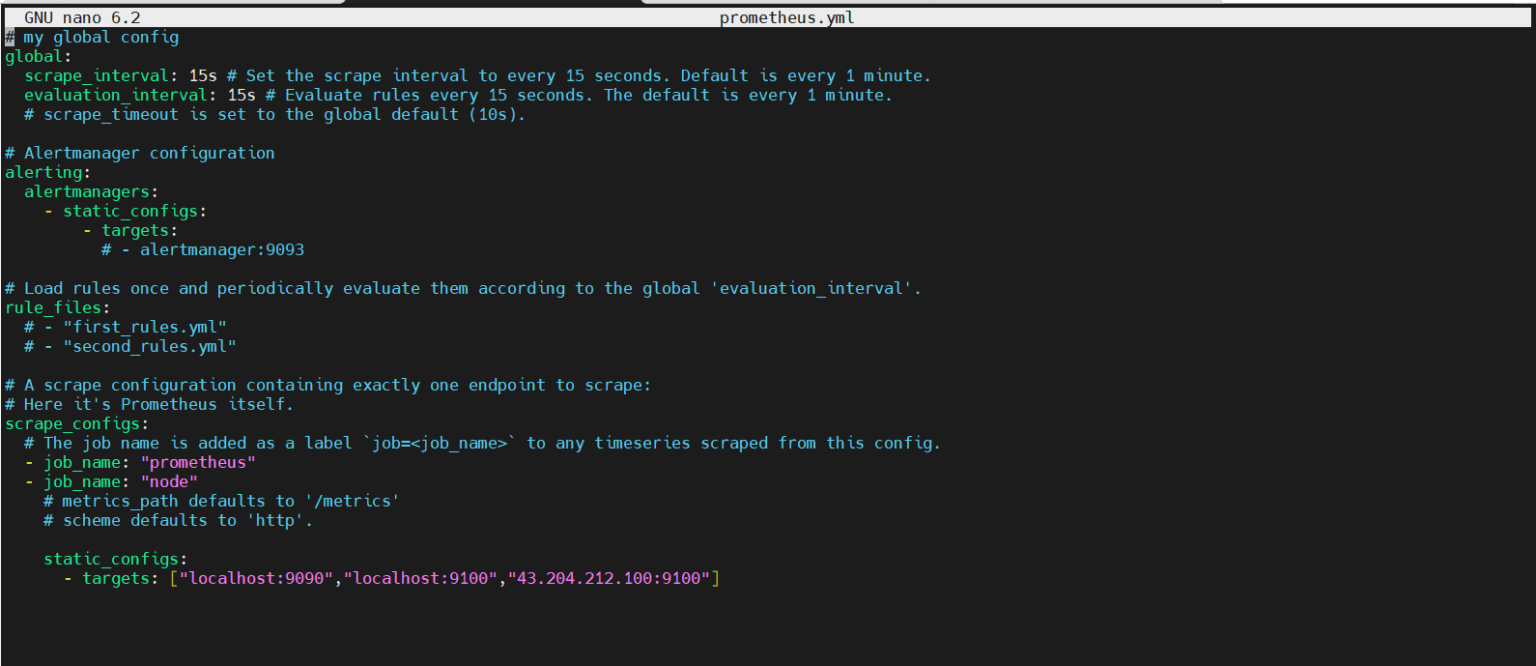
Task: Click the node job_name entry
Action: click(168, 481)
